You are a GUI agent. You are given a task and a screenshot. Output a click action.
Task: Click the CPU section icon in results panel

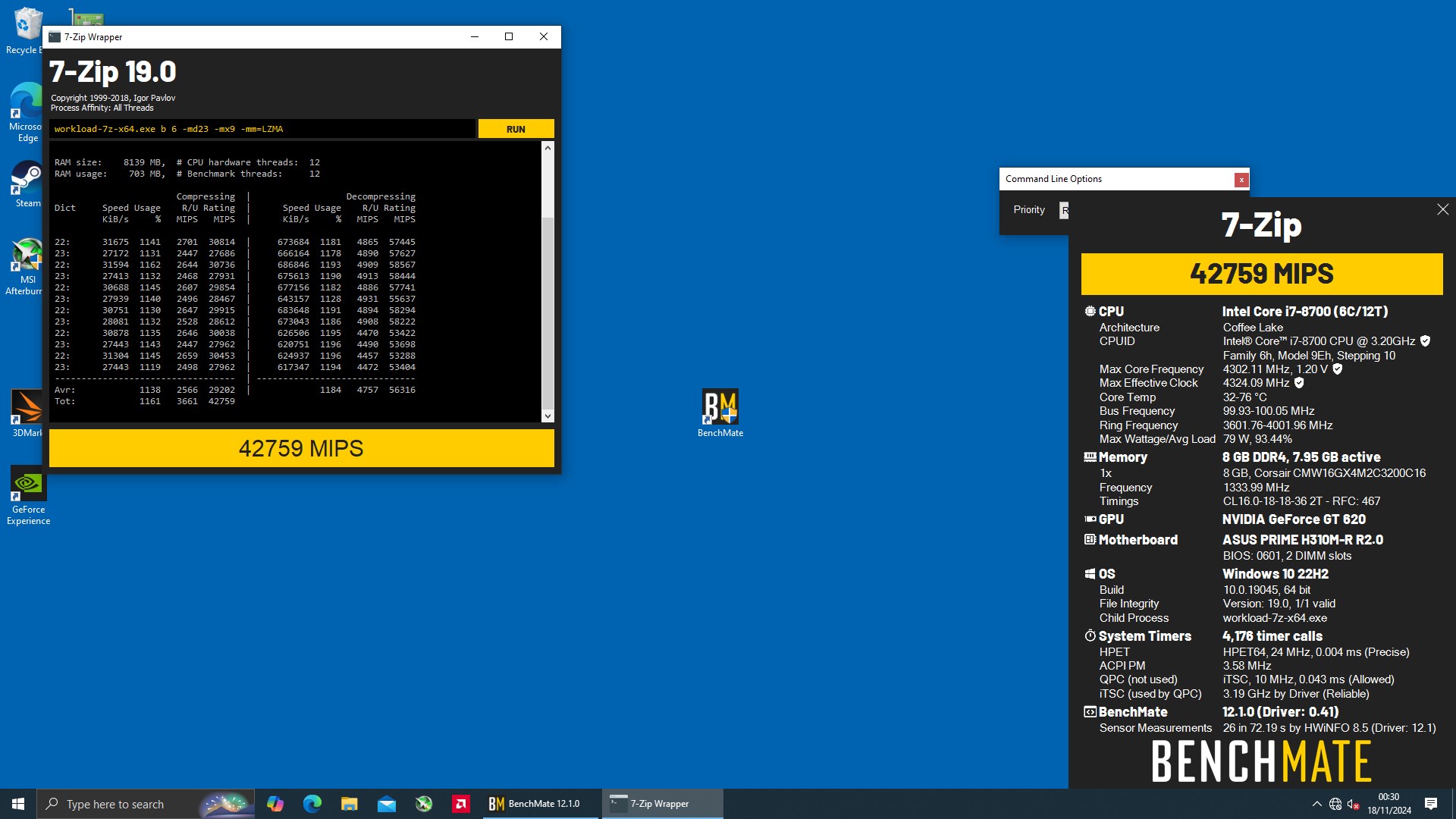pos(1090,311)
